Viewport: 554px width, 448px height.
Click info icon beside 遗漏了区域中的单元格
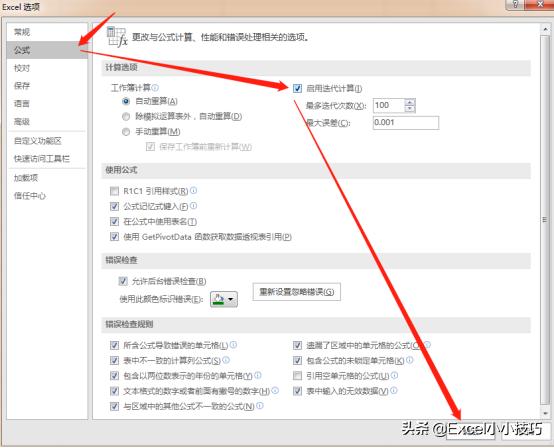click(x=427, y=344)
